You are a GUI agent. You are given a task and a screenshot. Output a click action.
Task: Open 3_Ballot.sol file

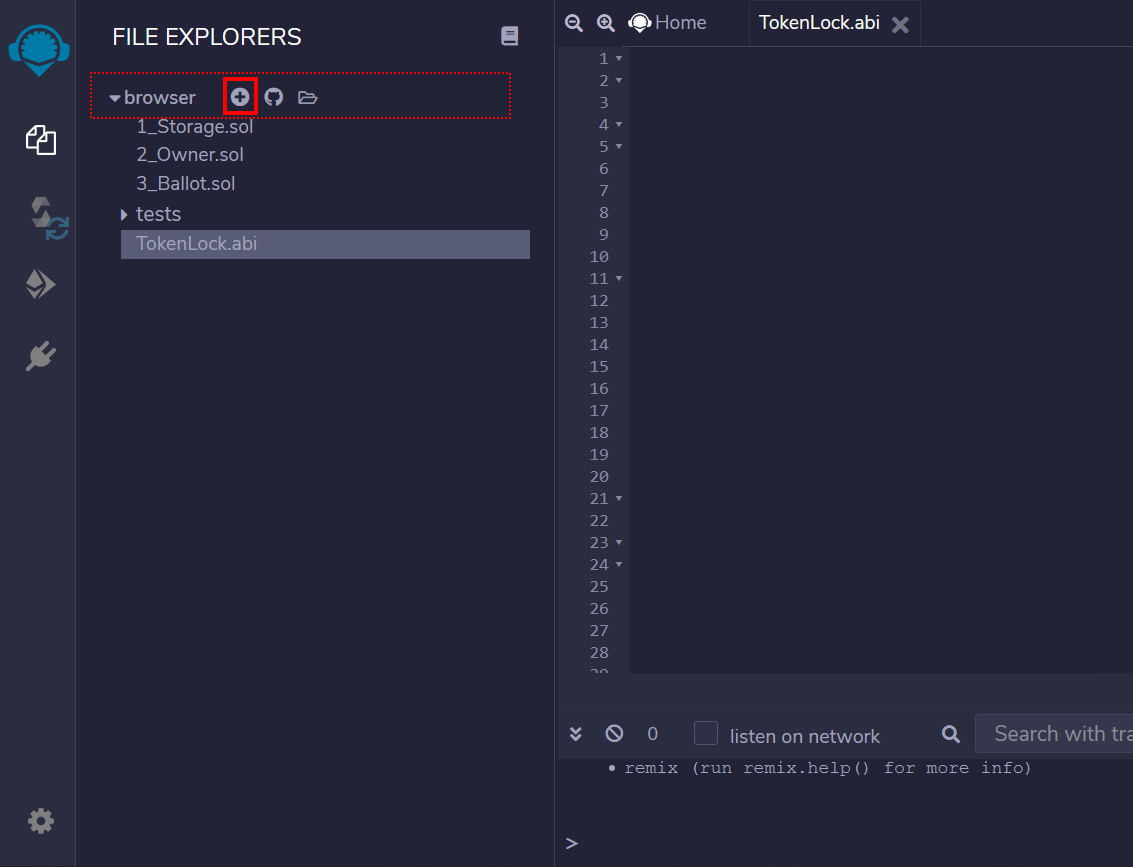186,184
